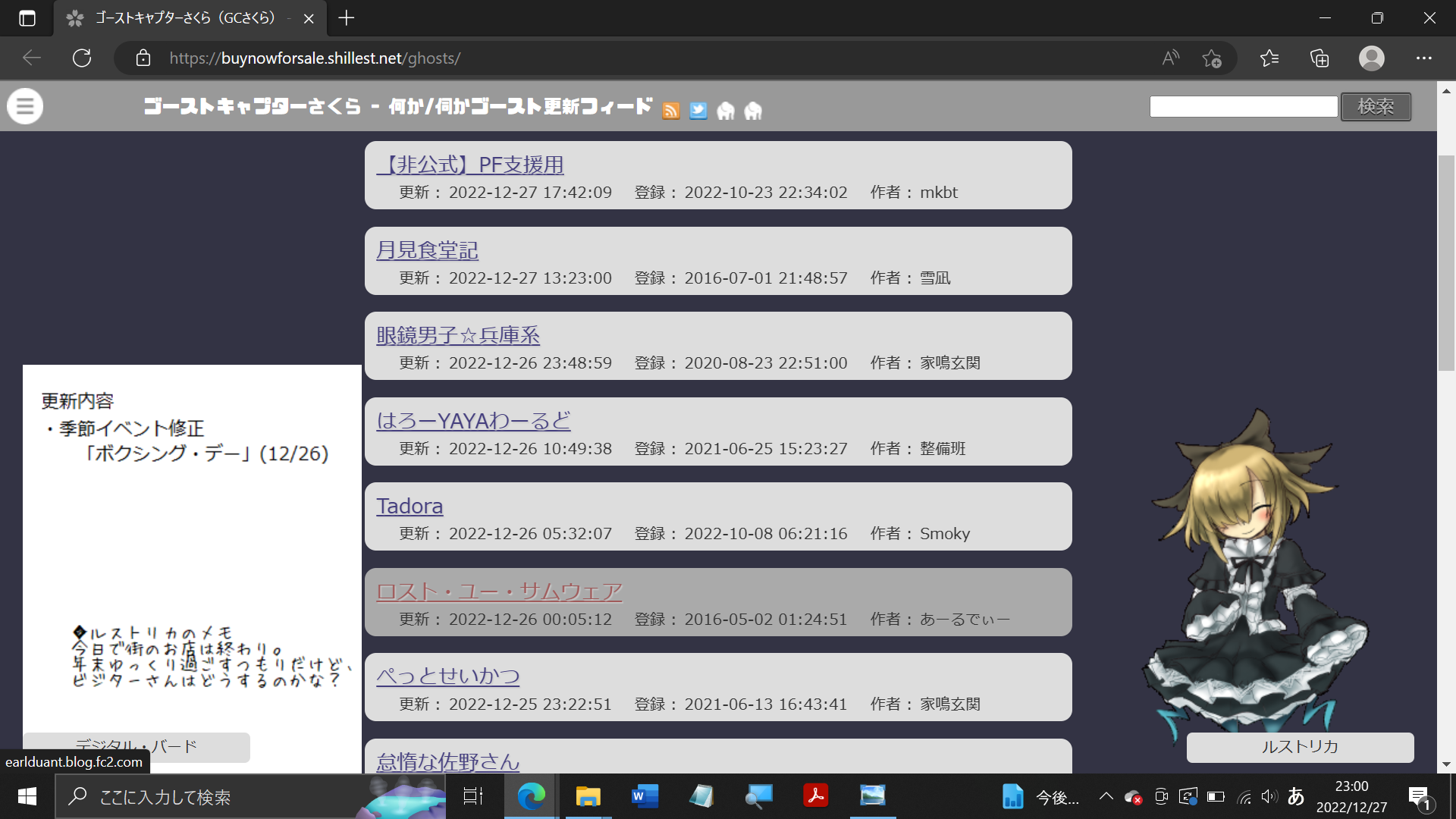Open the Tadora ghost entry link
Image resolution: width=1456 pixels, height=819 pixels.
click(x=409, y=506)
